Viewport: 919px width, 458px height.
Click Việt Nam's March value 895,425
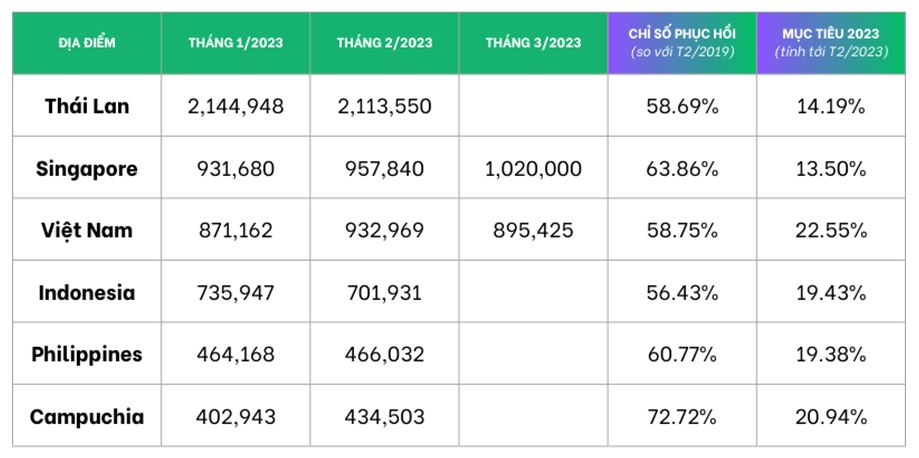click(533, 230)
